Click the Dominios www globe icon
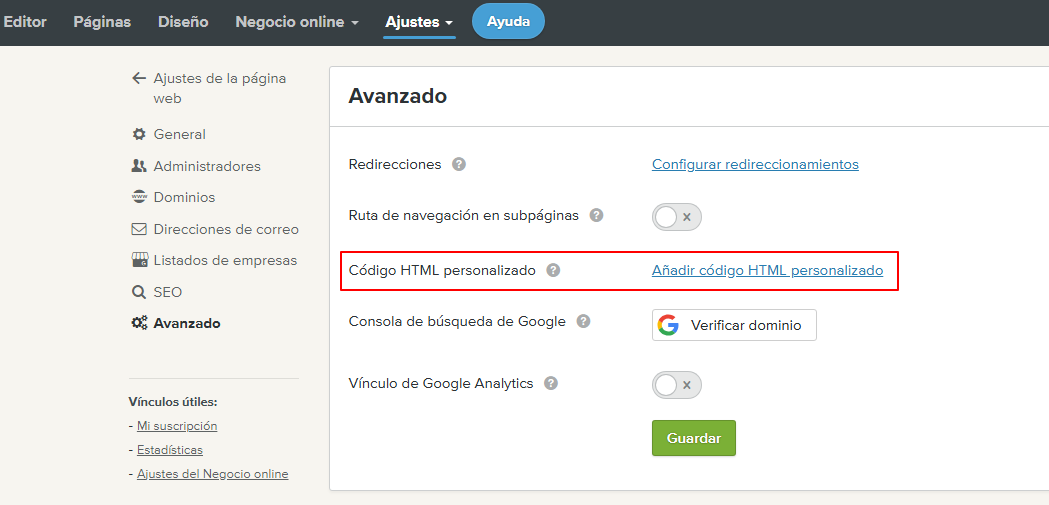 click(x=138, y=197)
